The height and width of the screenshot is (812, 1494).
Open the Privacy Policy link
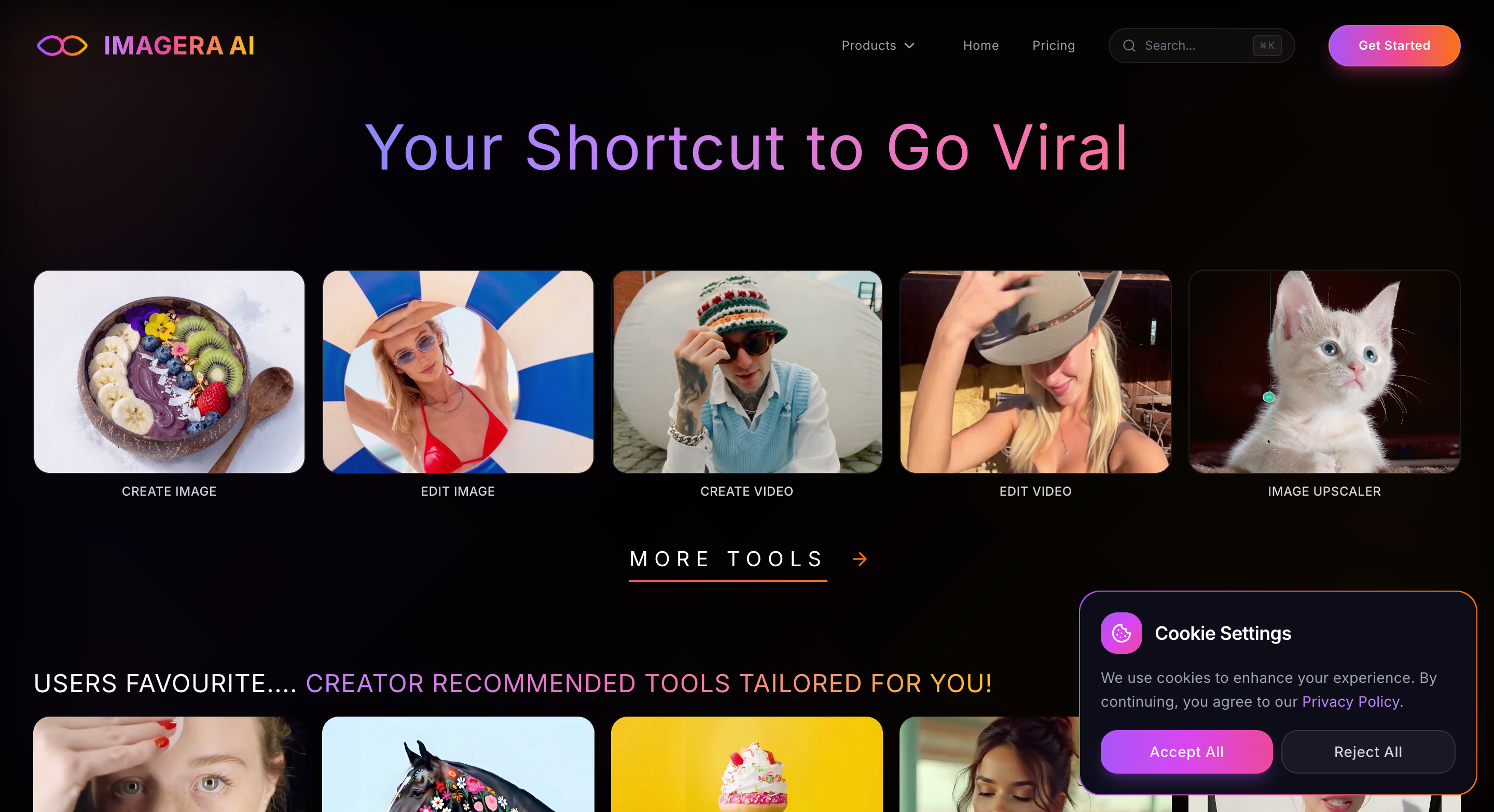[x=1351, y=702]
